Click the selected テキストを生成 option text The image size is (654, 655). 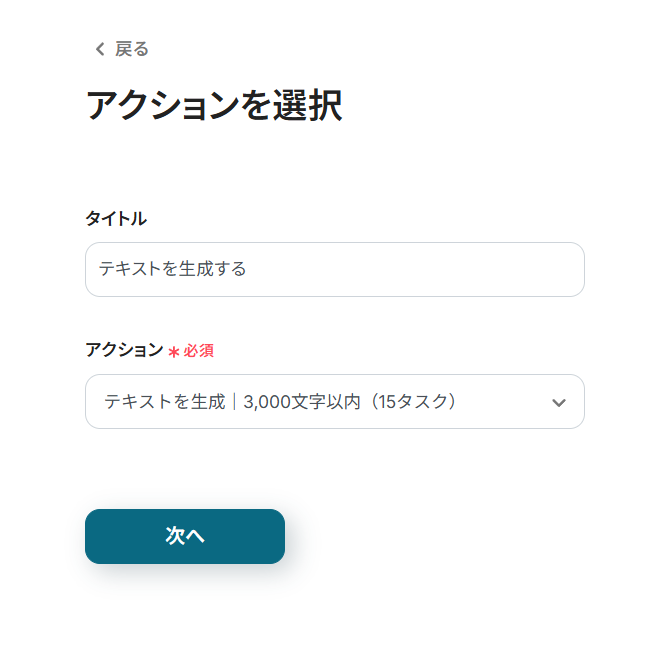pyautogui.click(x=164, y=402)
